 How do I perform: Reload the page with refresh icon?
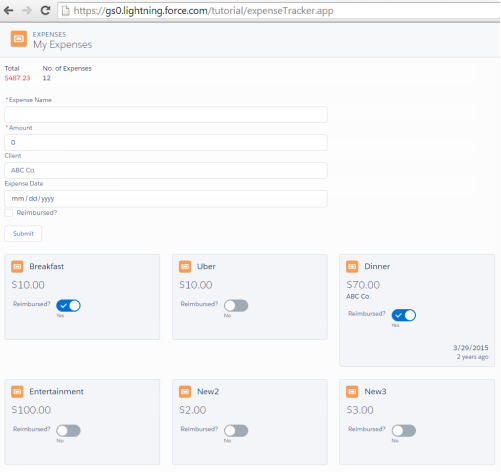point(45,10)
